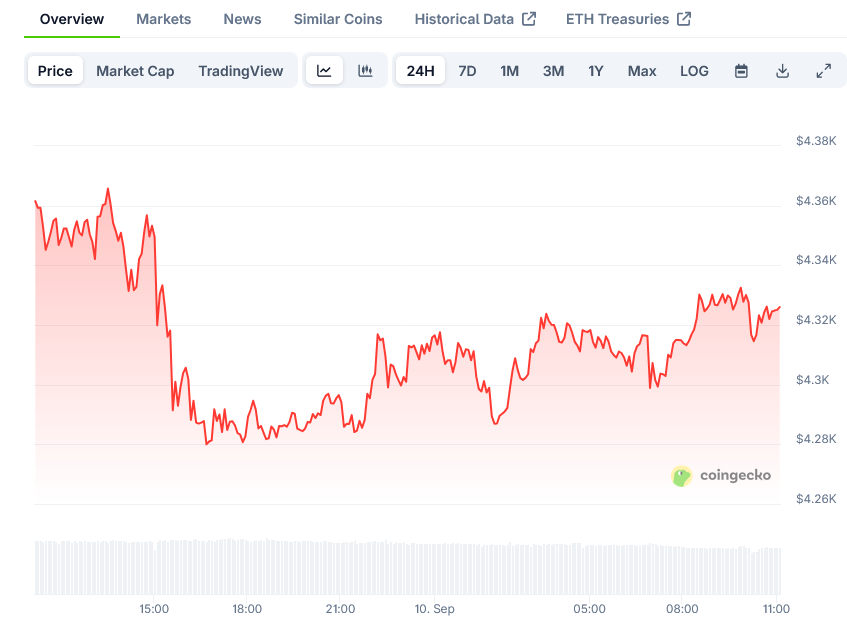This screenshot has height=625, width=847.
Task: Expand chart to fullscreen
Action: pyautogui.click(x=823, y=71)
